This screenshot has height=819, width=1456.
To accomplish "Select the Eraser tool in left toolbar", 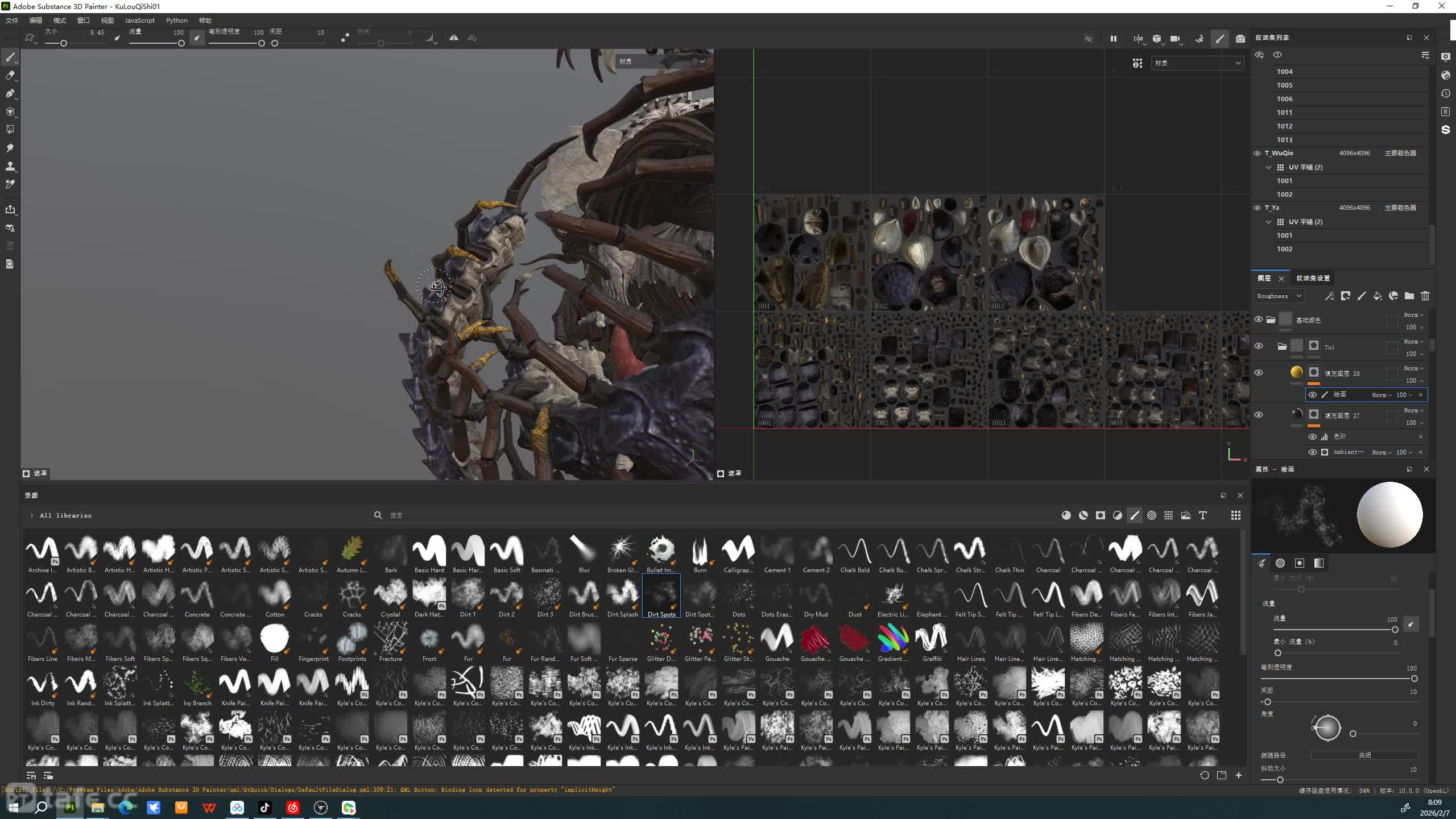I will click(x=10, y=75).
